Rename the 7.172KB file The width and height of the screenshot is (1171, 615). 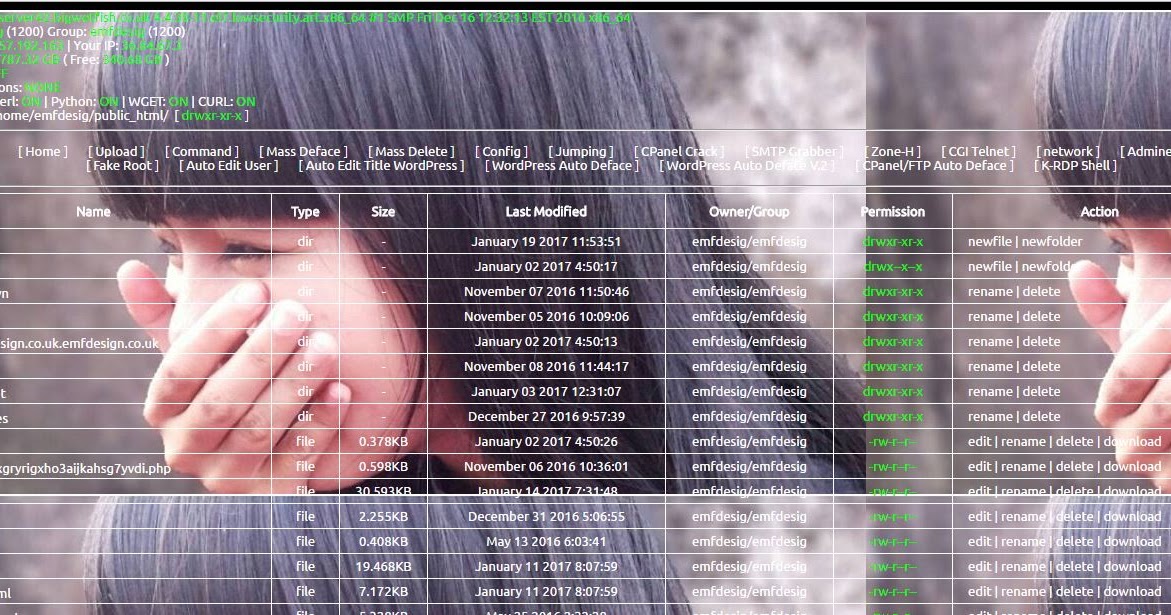[1023, 592]
